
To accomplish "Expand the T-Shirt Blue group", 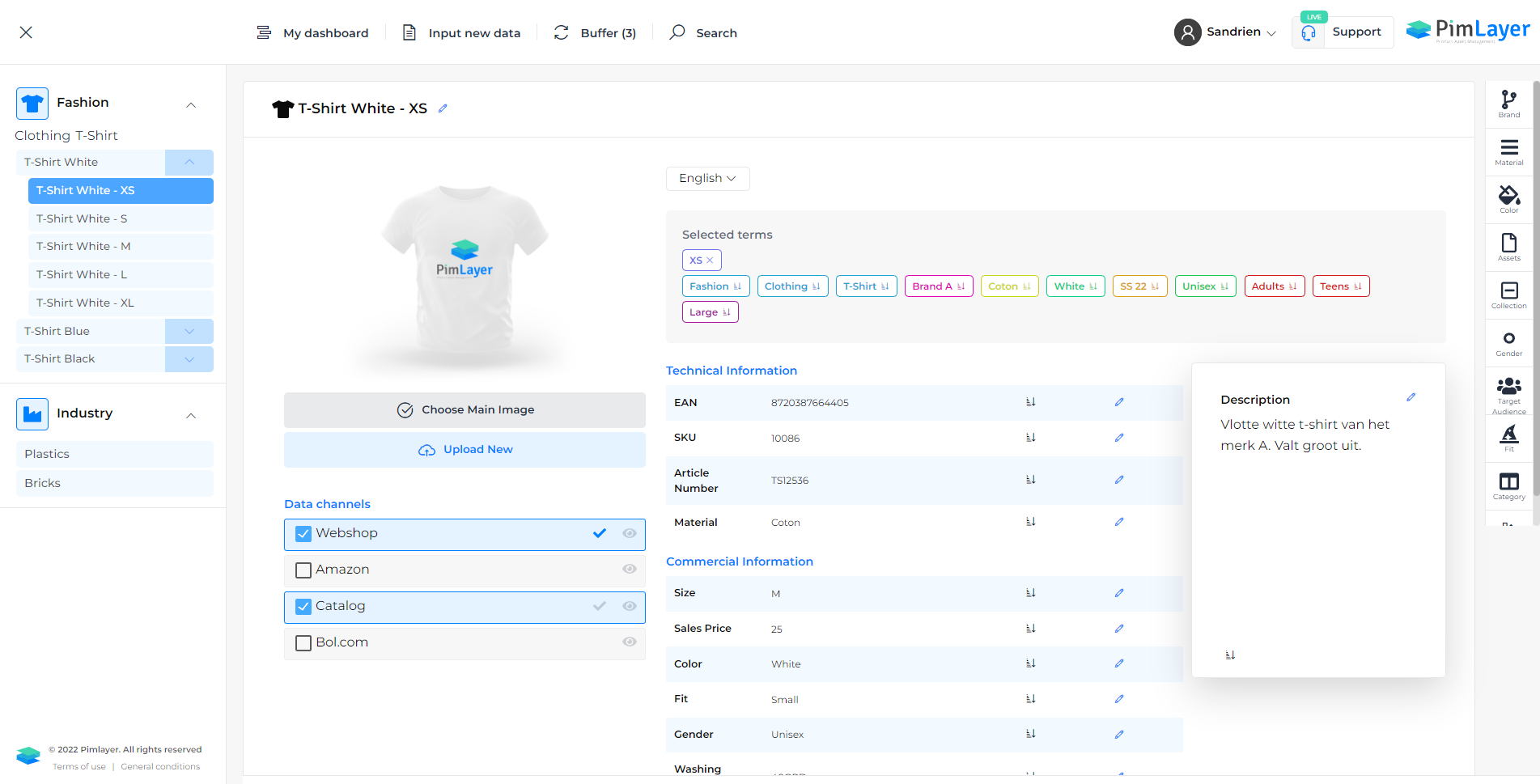I will 189,331.
